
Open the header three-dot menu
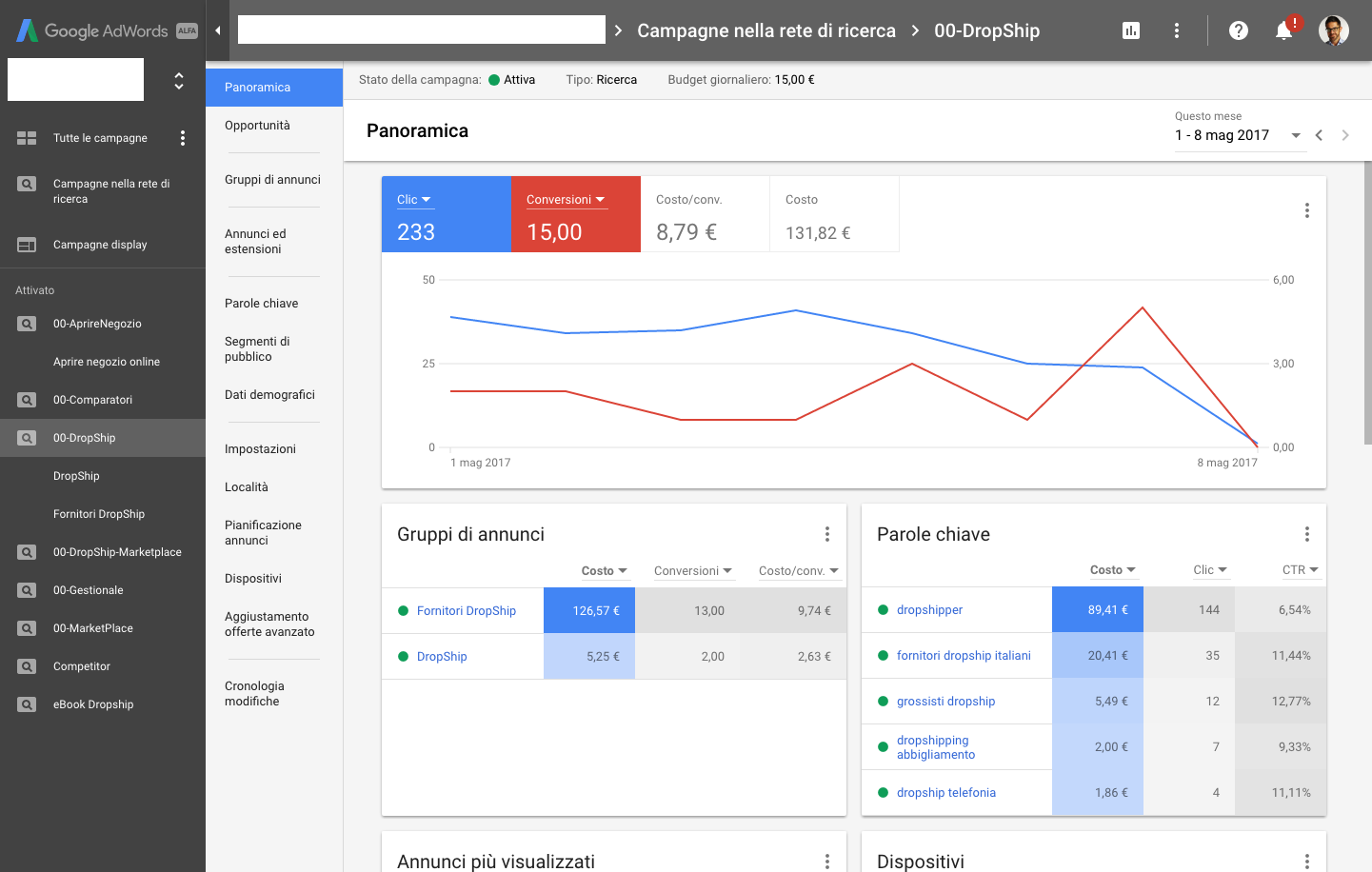(1177, 30)
